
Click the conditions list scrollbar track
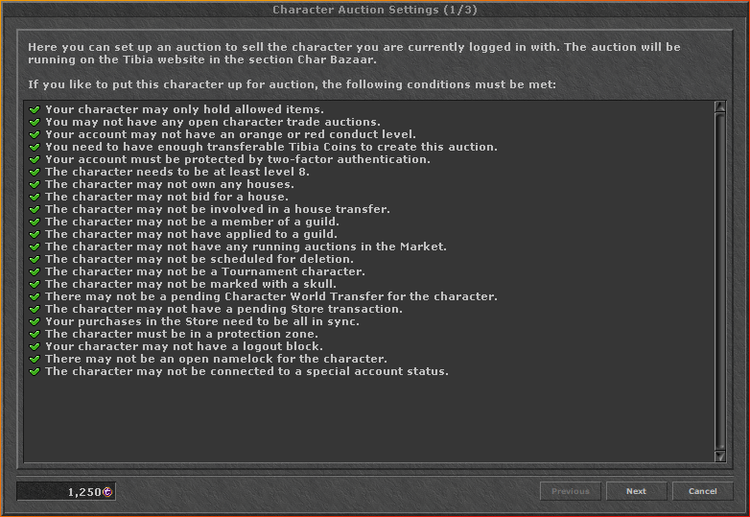(719, 281)
